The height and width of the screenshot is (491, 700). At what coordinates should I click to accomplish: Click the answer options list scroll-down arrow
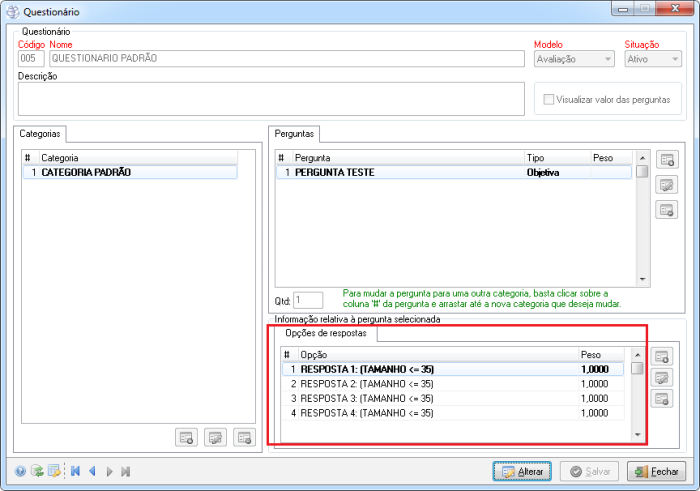(x=638, y=434)
